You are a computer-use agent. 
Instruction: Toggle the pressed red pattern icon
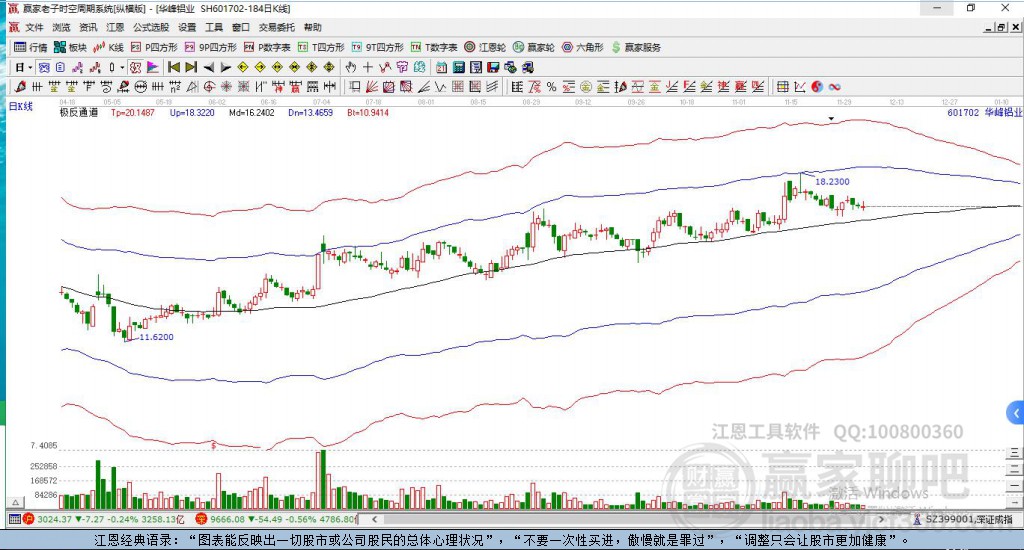135,67
